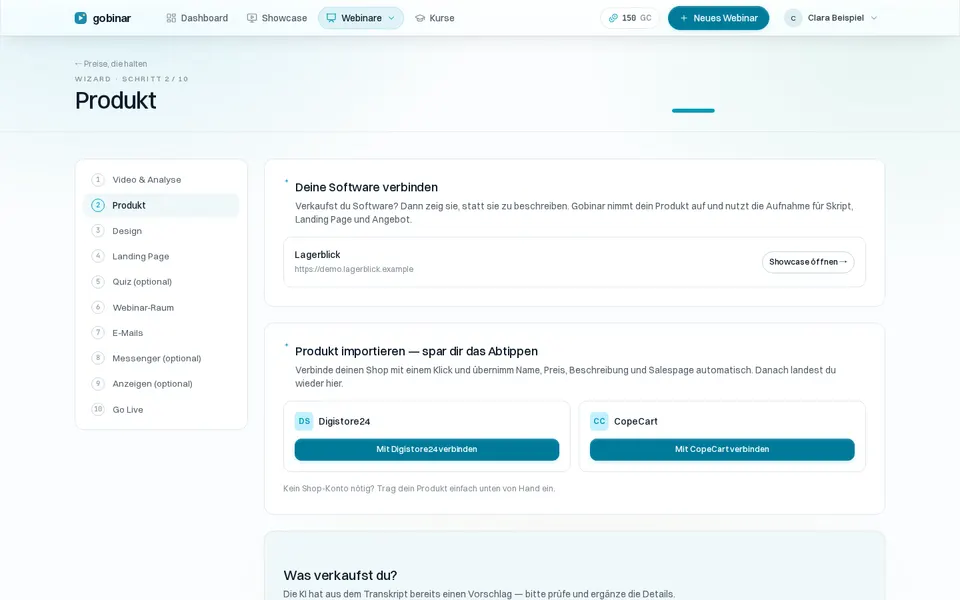This screenshot has height=600, width=960.
Task: Click the plus icon in Neues Webinar
Action: pyautogui.click(x=684, y=18)
